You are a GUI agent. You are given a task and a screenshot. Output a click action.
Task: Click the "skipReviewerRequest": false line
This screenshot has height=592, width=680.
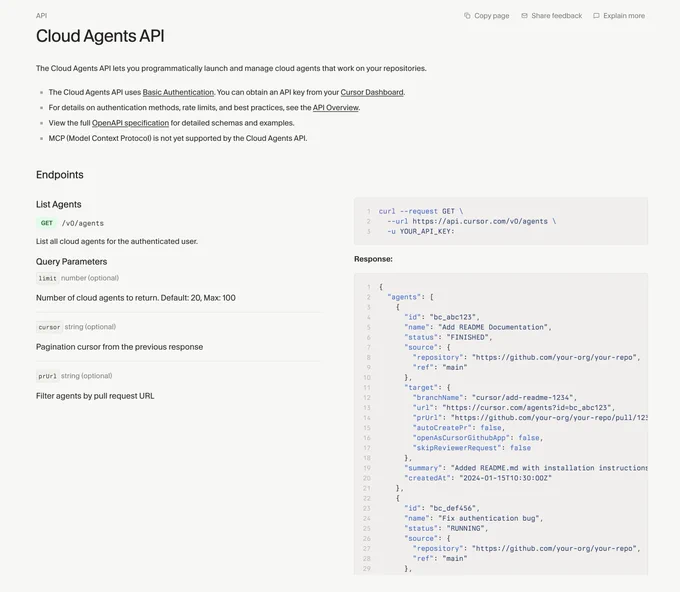tap(472, 448)
